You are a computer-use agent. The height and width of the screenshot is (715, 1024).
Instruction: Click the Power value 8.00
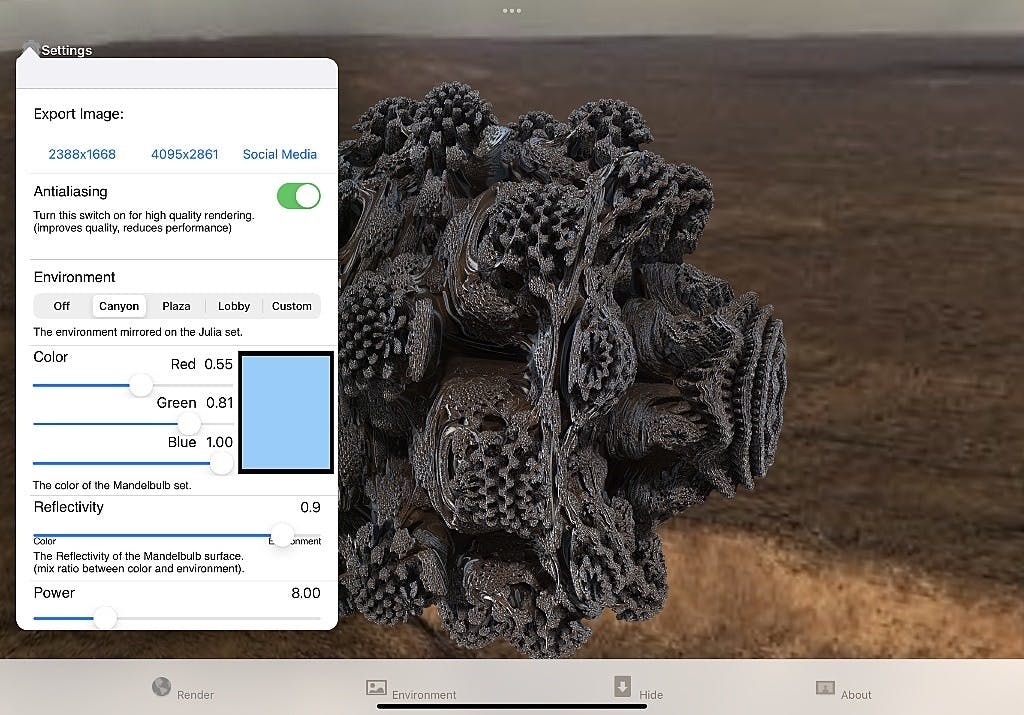pos(306,593)
